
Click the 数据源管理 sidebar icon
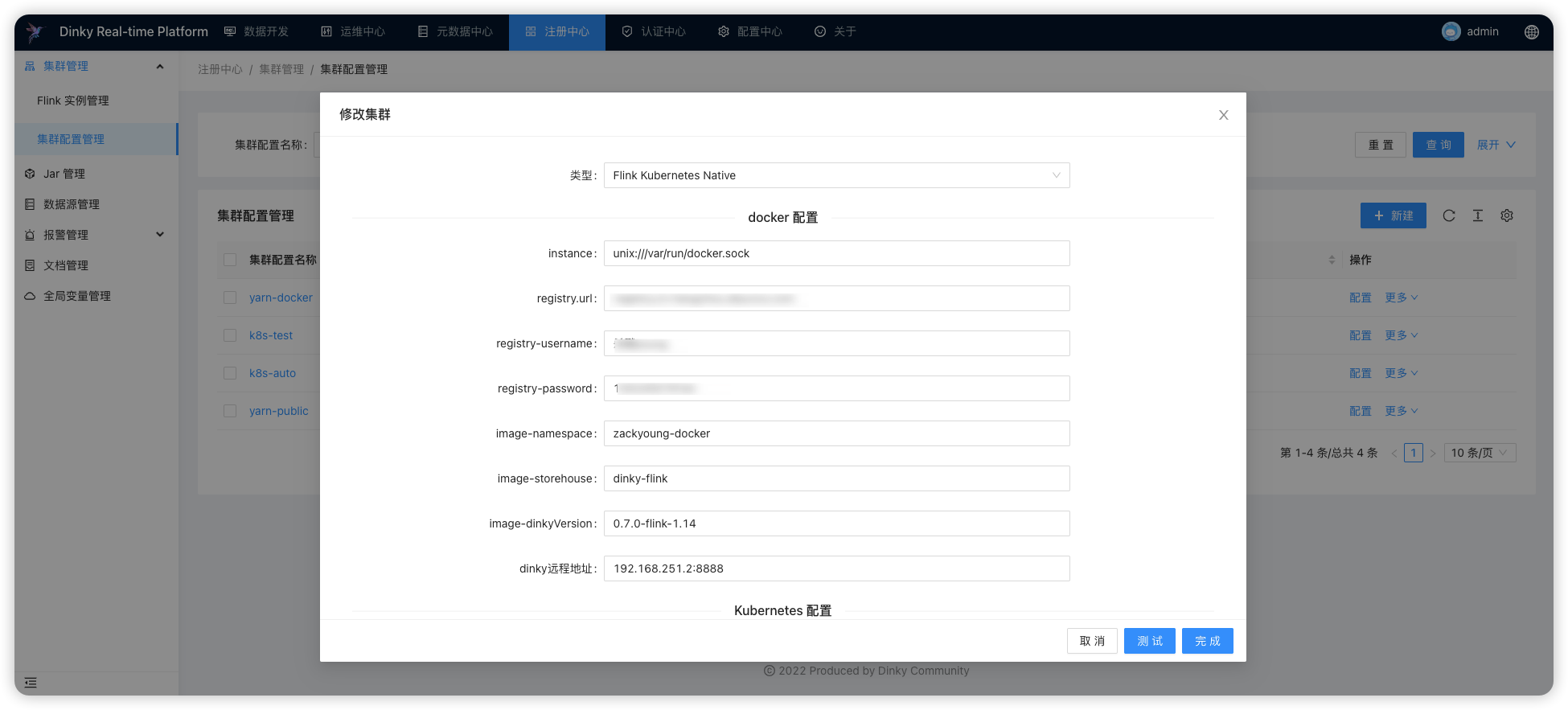30,204
